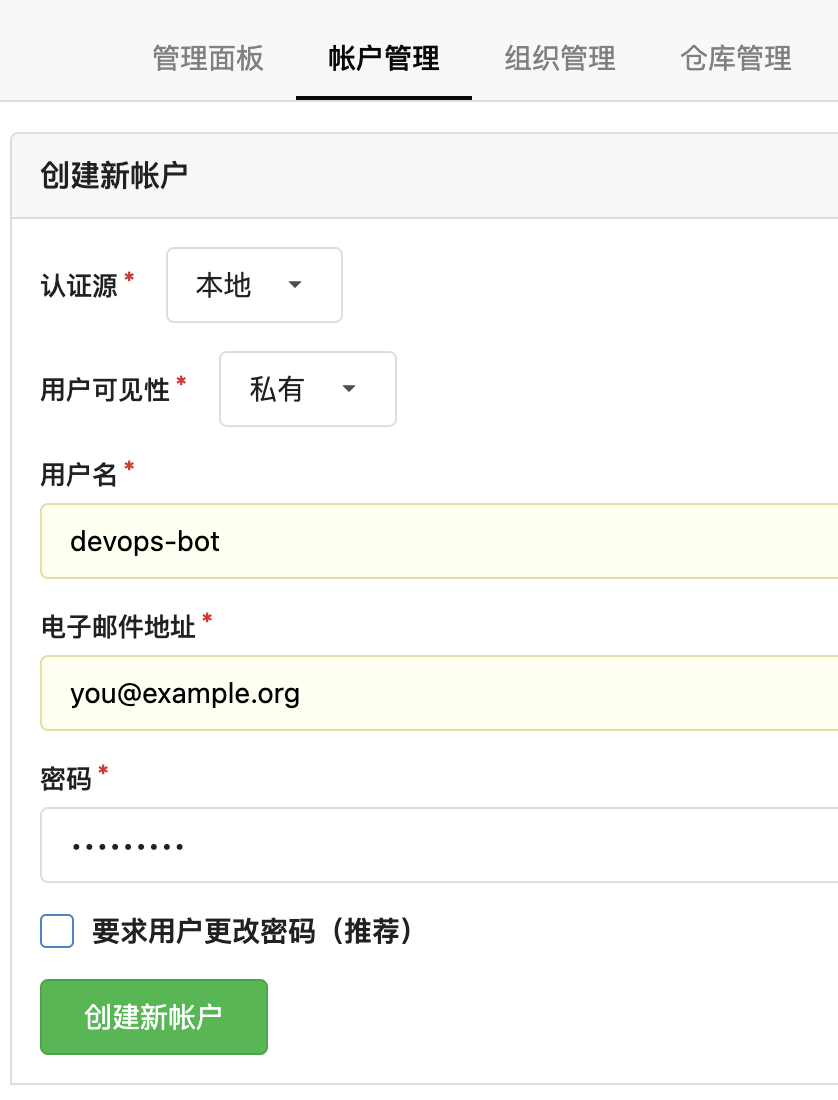Switch to the 组织管理 tab
This screenshot has height=1100, width=838.
click(560, 58)
